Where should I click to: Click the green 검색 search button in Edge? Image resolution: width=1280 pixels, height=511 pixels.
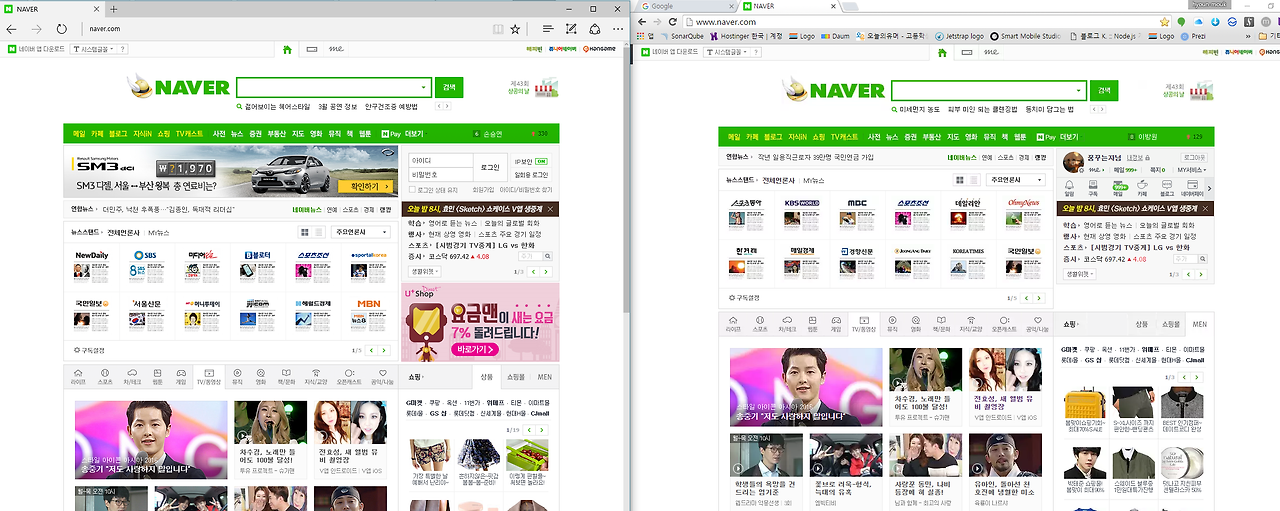click(449, 87)
